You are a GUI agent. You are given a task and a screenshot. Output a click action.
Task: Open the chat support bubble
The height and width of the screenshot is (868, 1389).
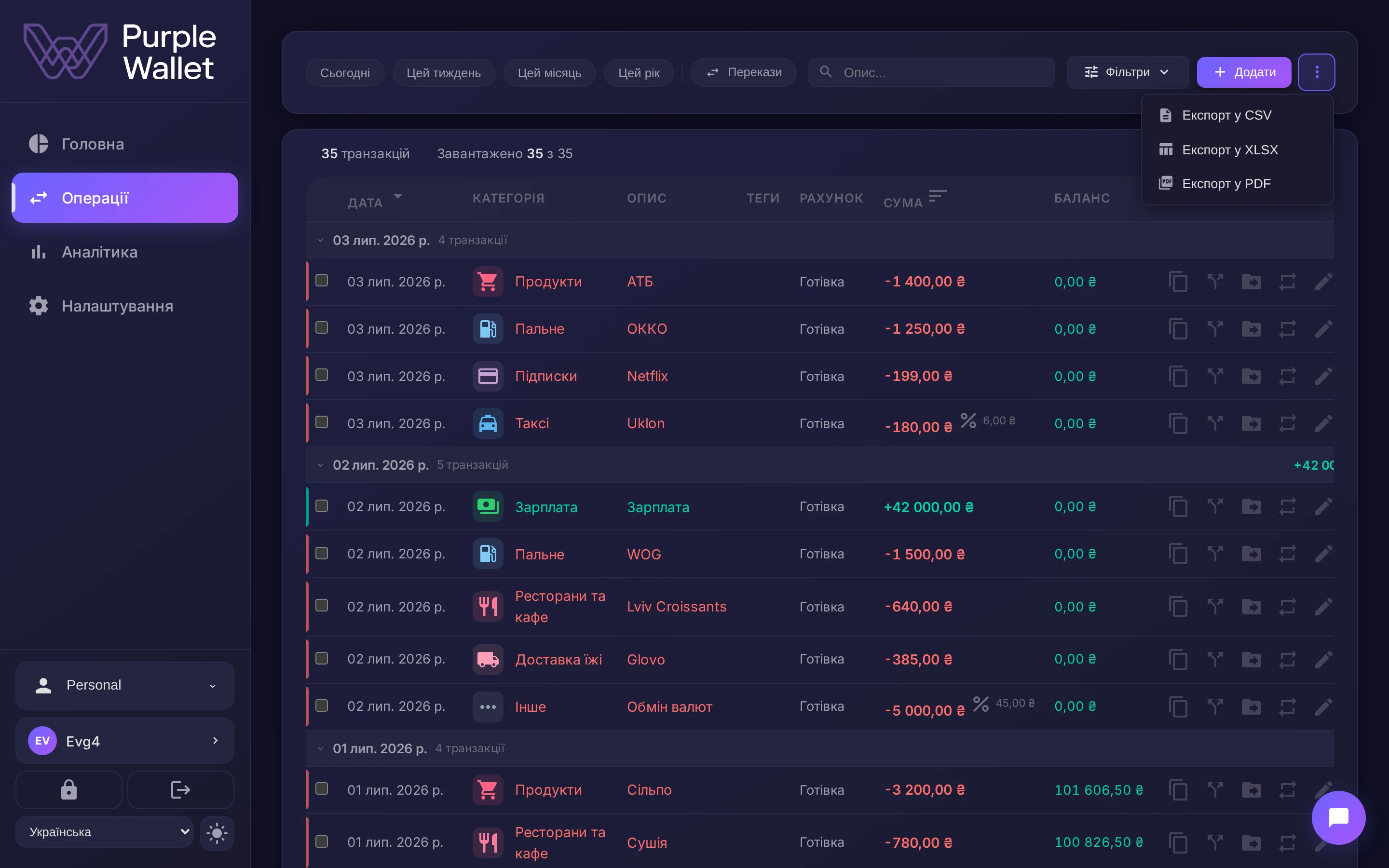pos(1338,817)
